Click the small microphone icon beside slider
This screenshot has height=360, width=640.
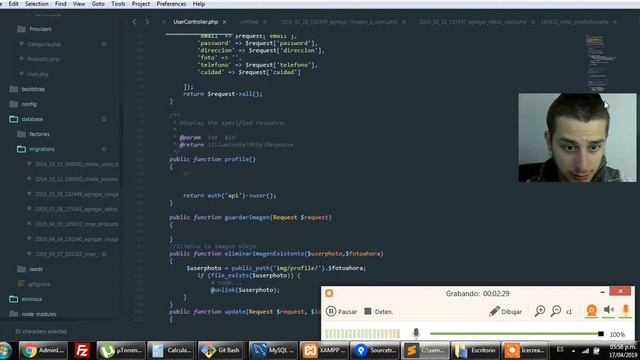(416, 333)
